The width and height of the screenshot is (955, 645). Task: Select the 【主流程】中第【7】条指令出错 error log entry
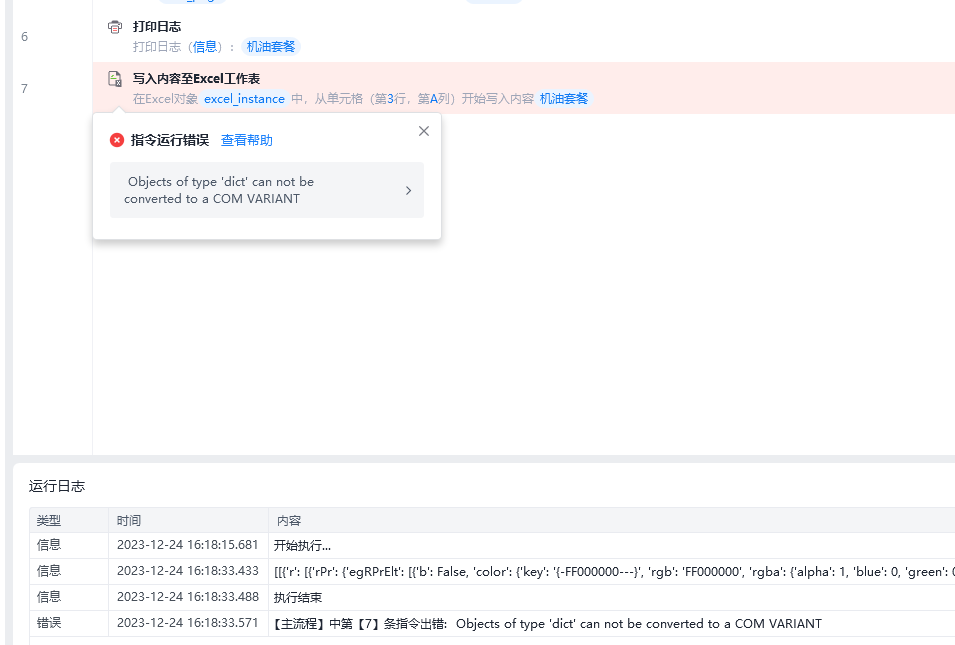pyautogui.click(x=548, y=624)
